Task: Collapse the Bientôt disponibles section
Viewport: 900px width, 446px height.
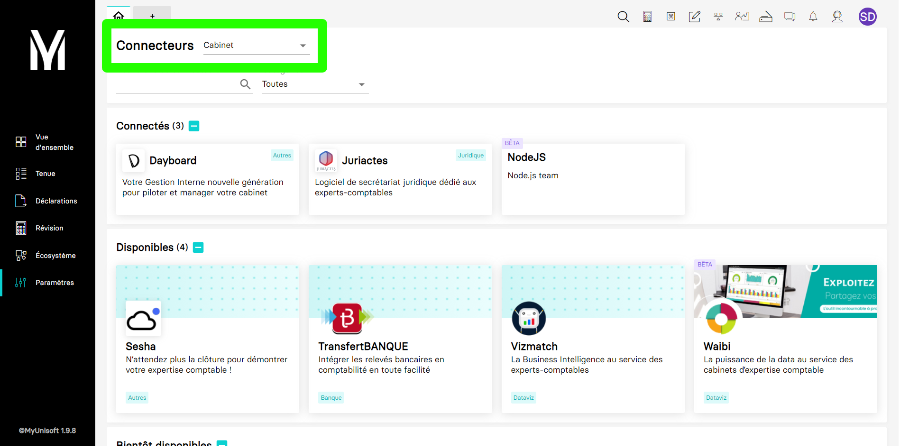Action: coord(222,444)
